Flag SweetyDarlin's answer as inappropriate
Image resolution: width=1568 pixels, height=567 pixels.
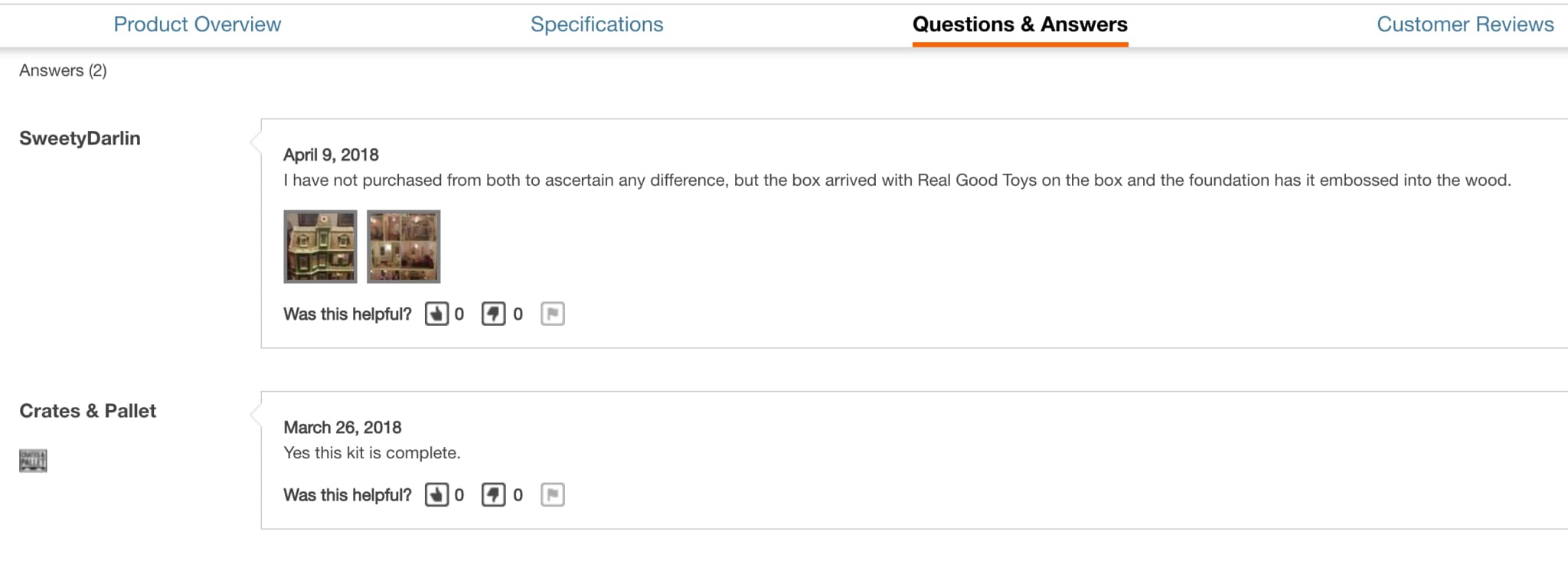[x=552, y=314]
